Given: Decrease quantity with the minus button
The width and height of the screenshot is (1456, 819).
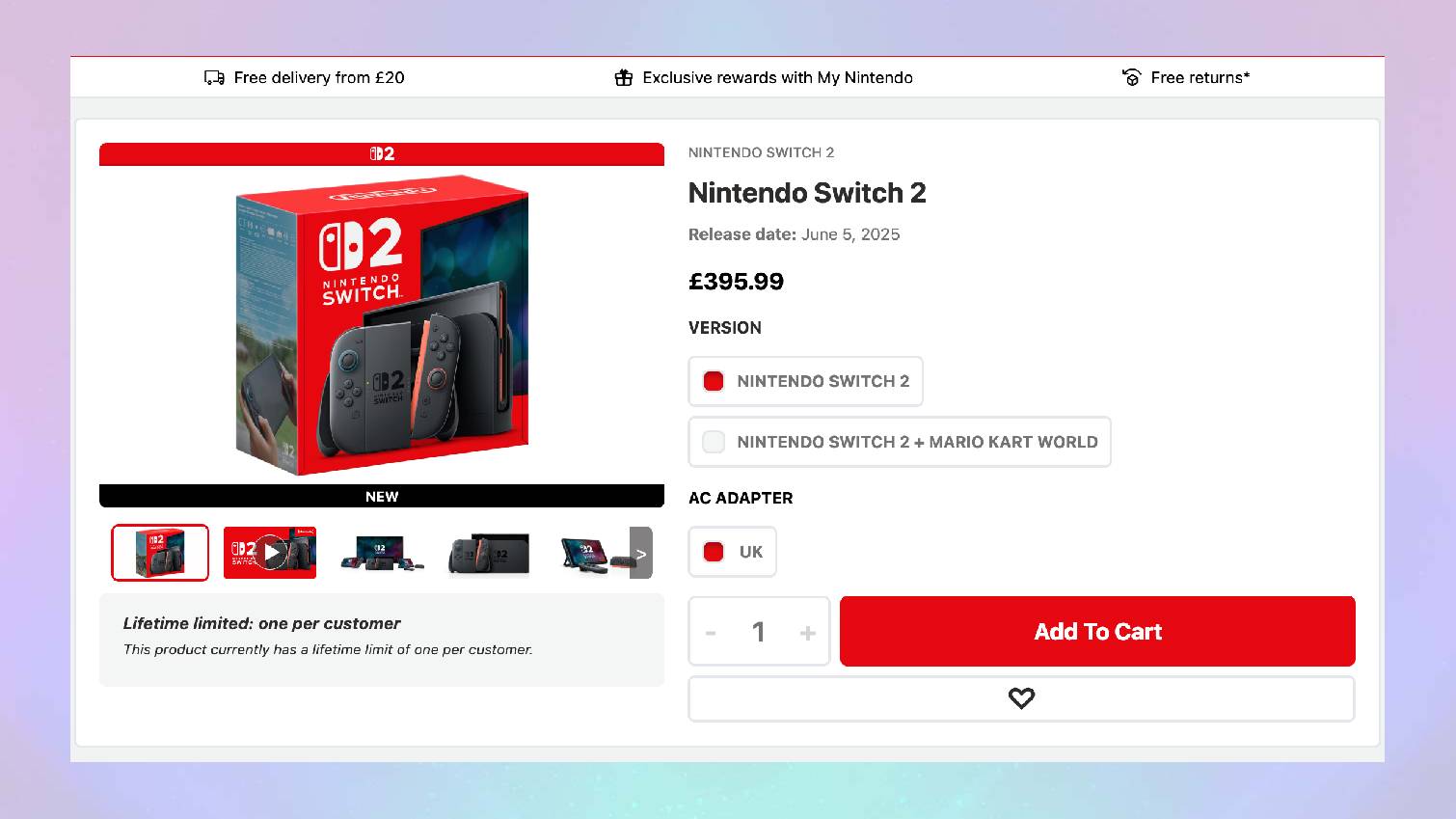Looking at the screenshot, I should 711,633.
